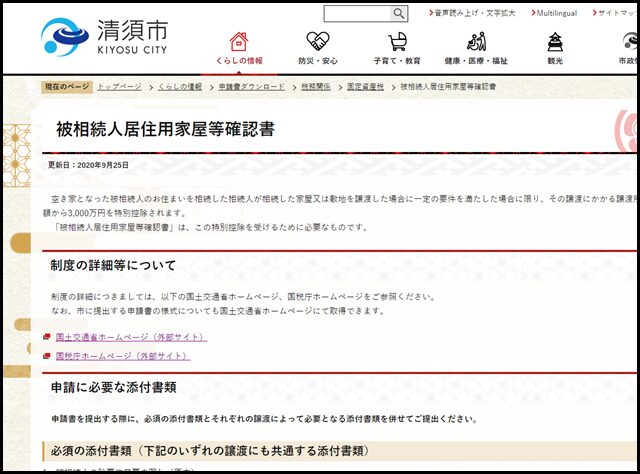Select the 観光 menu label

[555, 61]
